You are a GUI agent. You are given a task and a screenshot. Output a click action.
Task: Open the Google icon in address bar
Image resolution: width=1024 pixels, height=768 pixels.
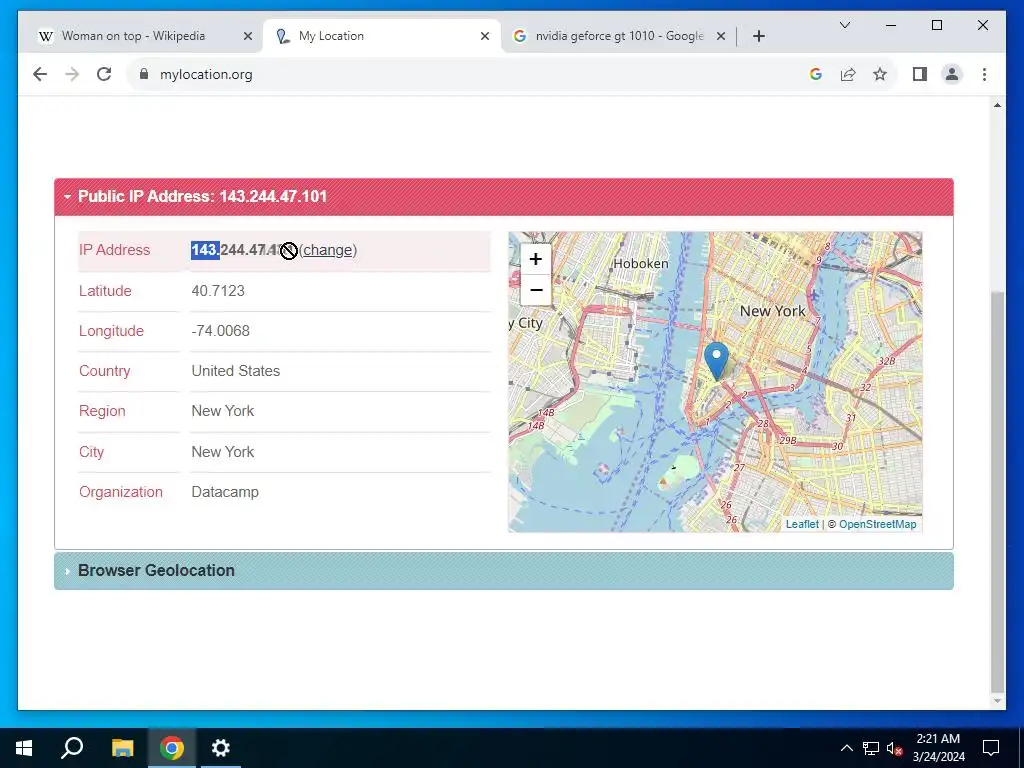click(x=816, y=74)
